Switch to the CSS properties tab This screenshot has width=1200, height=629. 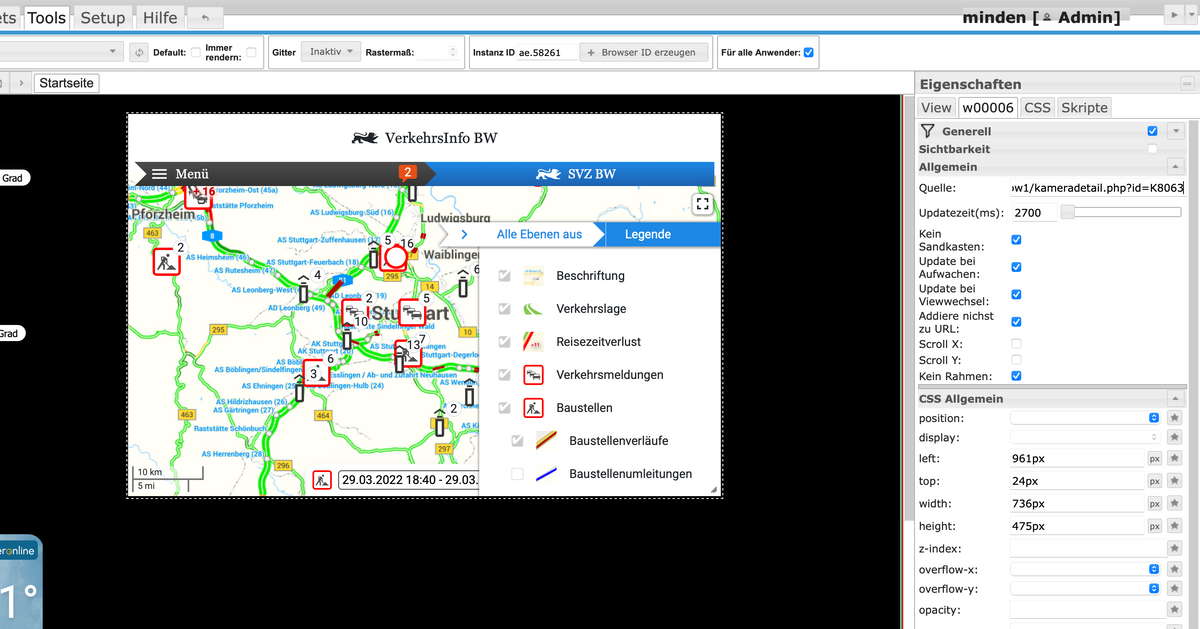[x=1037, y=107]
